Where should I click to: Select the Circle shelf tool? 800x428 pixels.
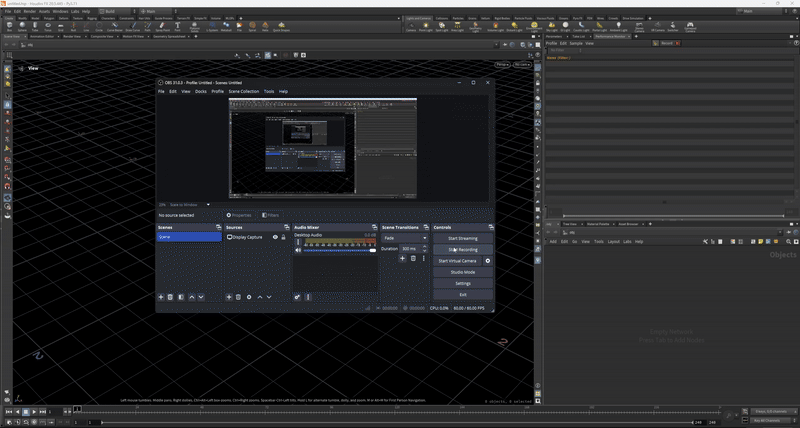[x=99, y=26]
